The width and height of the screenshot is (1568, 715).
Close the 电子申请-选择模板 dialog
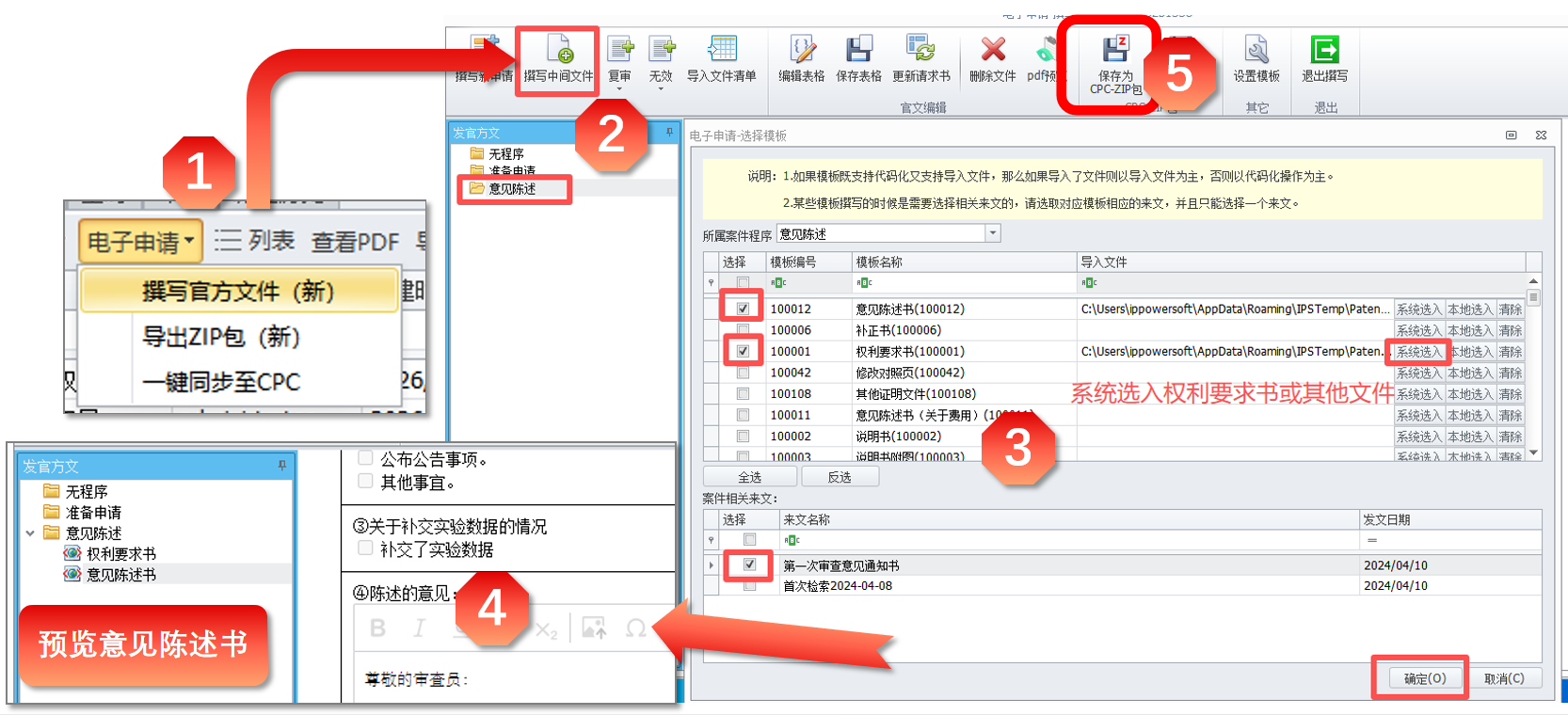[1541, 135]
